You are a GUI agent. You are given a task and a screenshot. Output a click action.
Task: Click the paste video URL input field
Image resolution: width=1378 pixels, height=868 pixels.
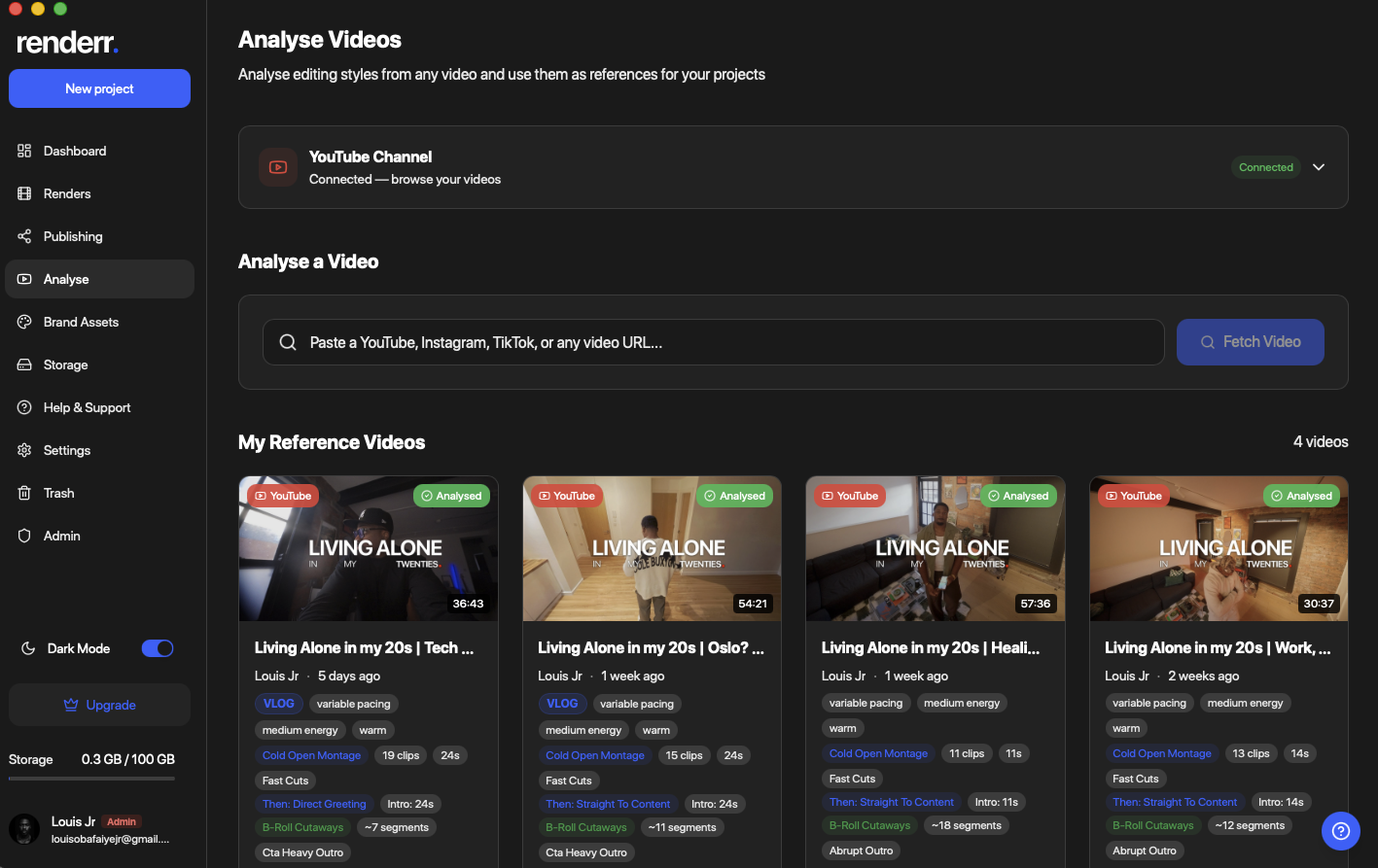click(714, 342)
